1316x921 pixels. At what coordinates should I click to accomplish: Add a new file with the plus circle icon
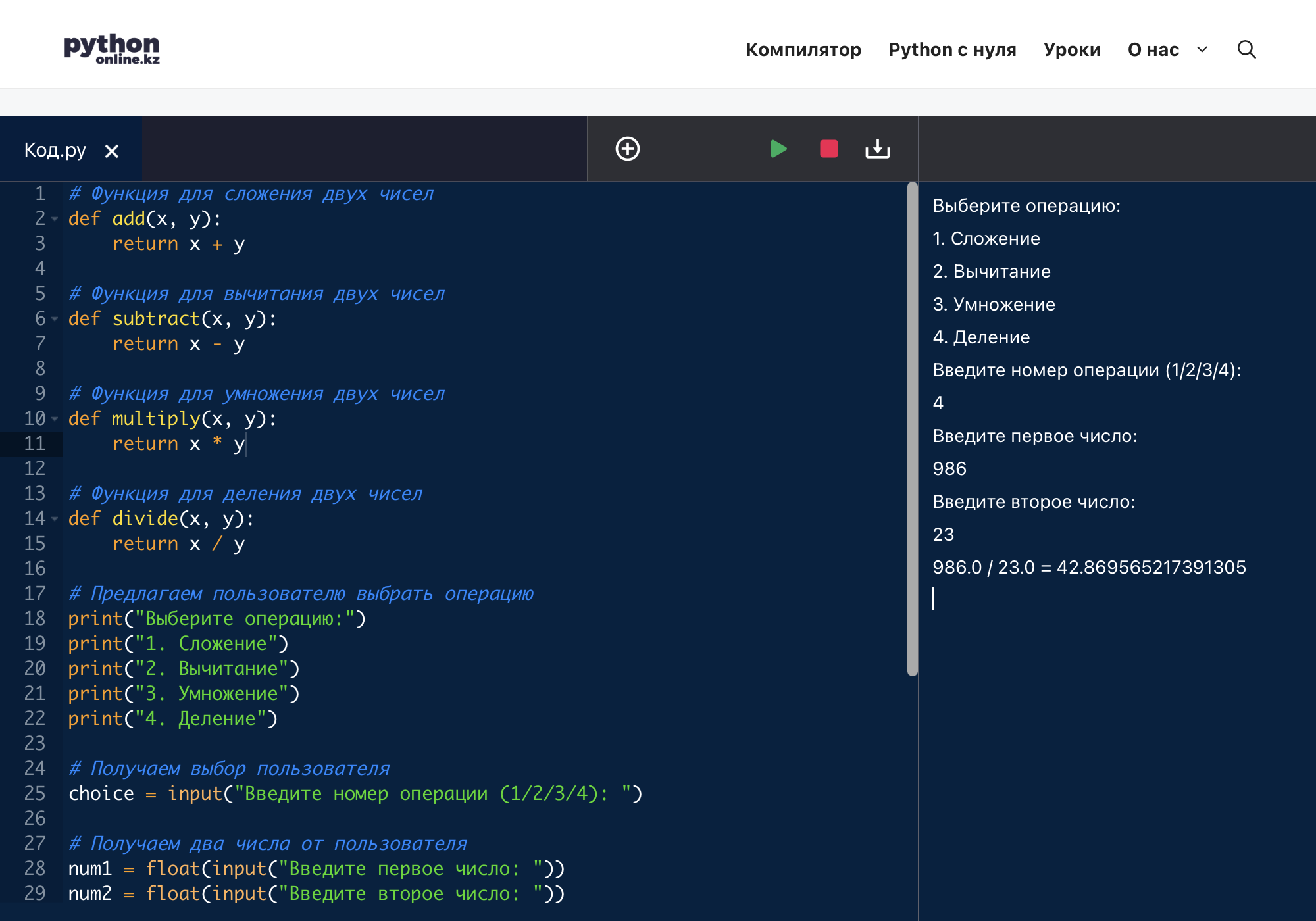tap(627, 149)
